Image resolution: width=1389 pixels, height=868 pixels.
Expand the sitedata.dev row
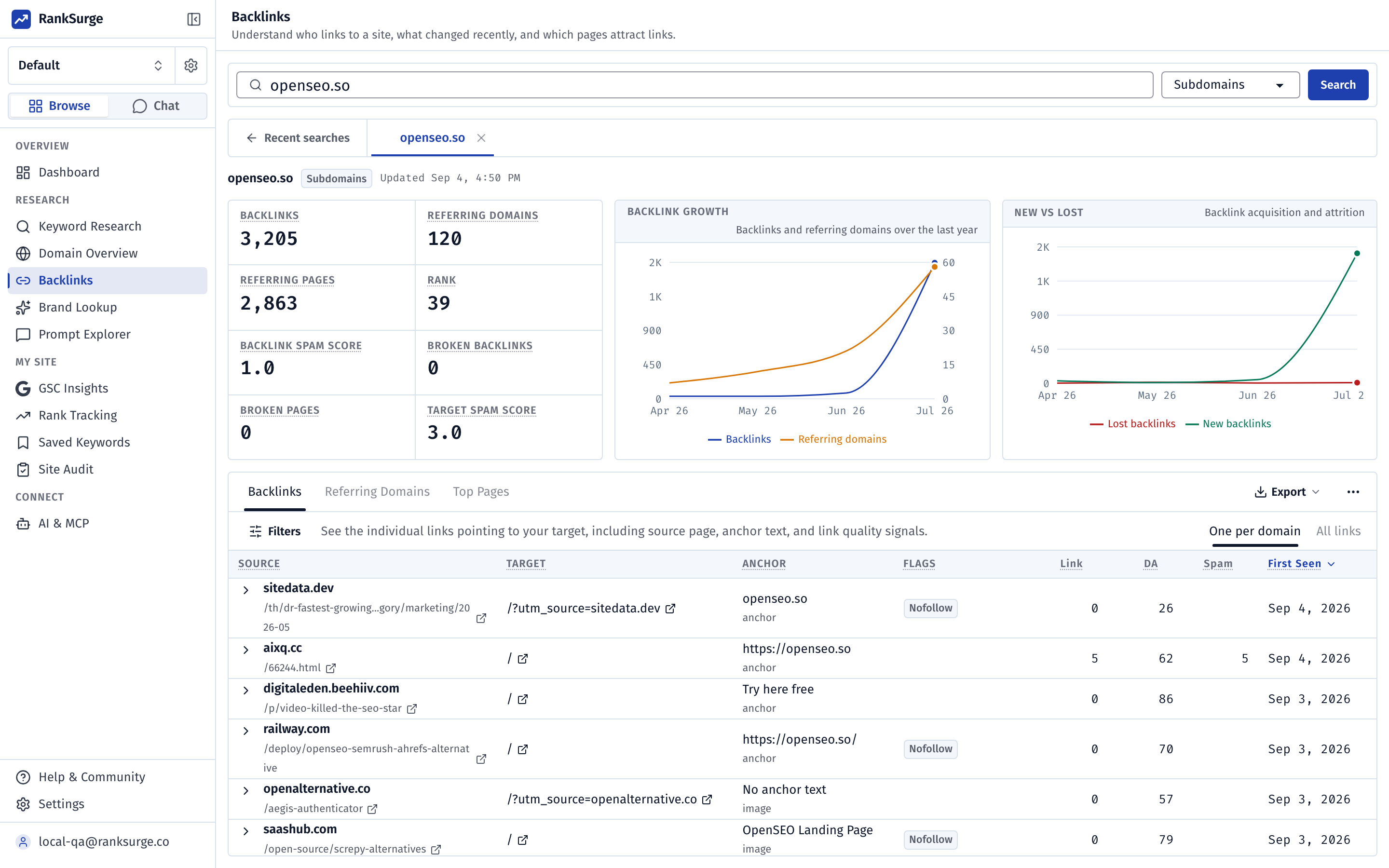coord(245,590)
